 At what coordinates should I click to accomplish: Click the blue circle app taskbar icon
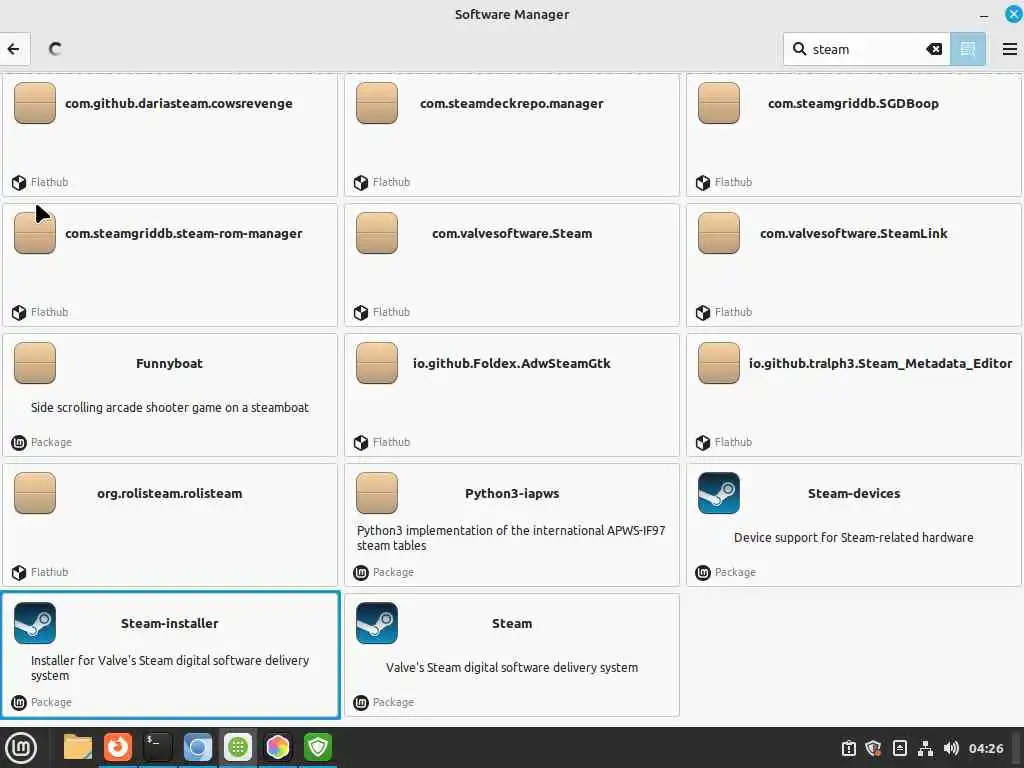(197, 747)
